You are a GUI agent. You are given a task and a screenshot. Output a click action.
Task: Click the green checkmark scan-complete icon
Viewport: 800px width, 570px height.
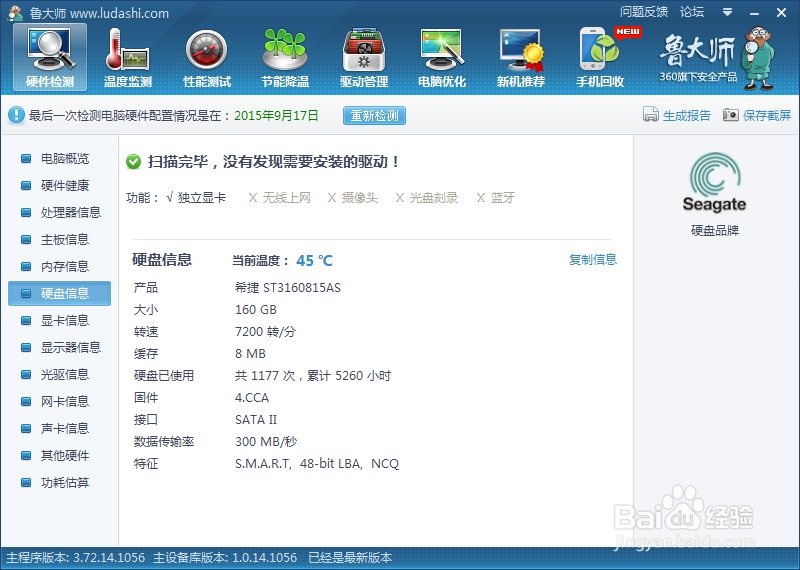(x=133, y=162)
